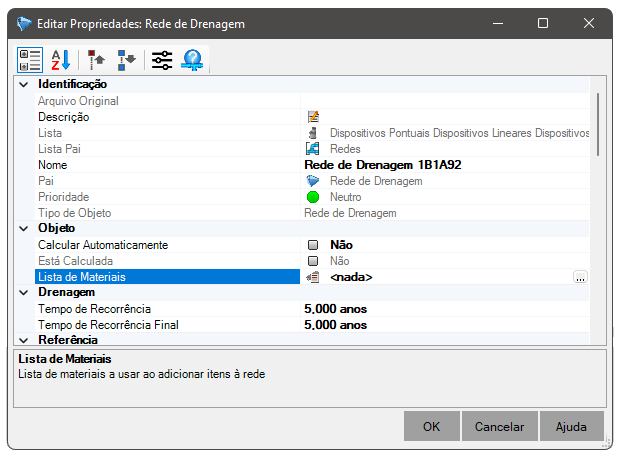Click the blue help question-mark toolbar icon

(x=192, y=60)
